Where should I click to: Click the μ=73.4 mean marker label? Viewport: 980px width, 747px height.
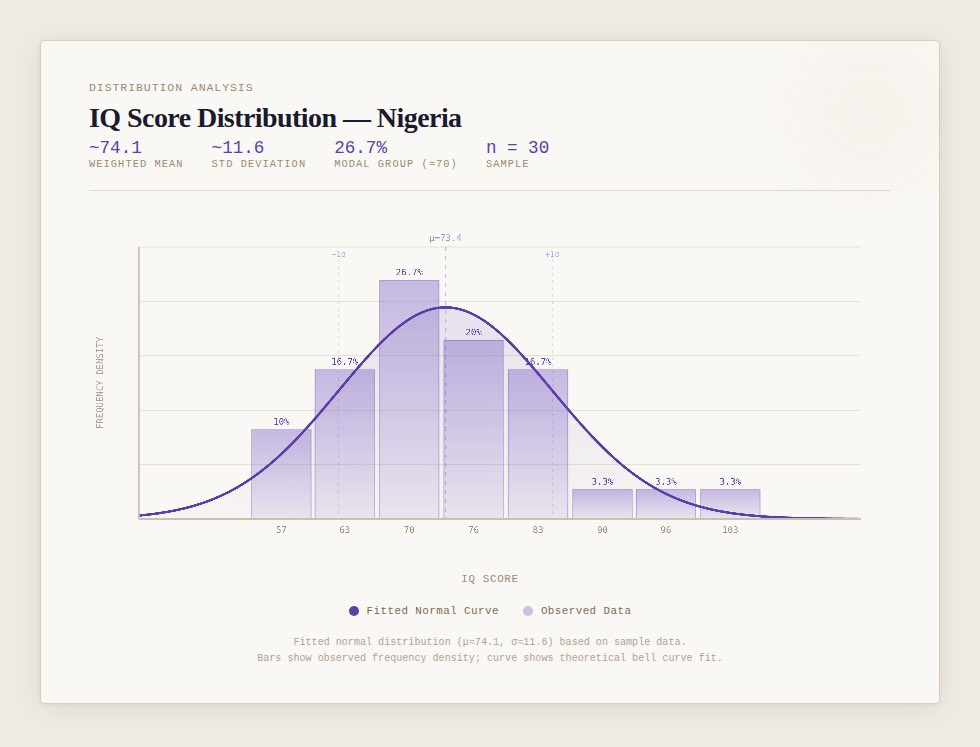(446, 238)
